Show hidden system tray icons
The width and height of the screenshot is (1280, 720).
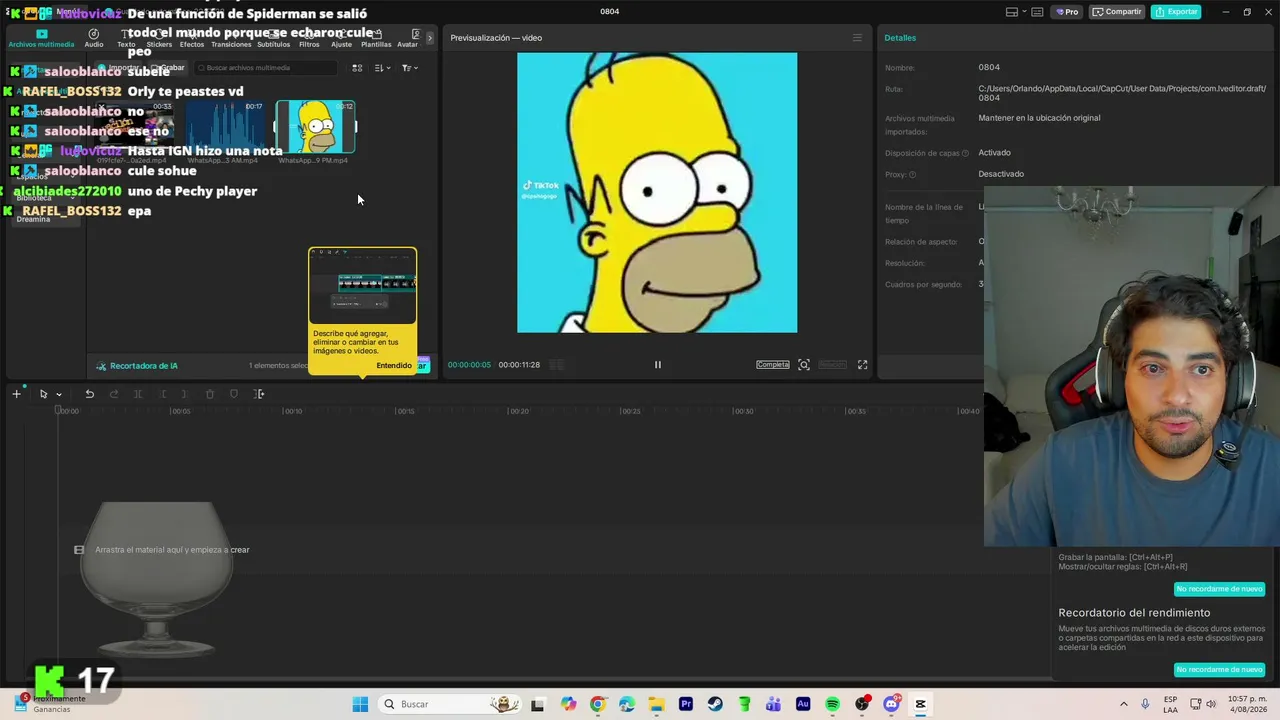[1123, 704]
